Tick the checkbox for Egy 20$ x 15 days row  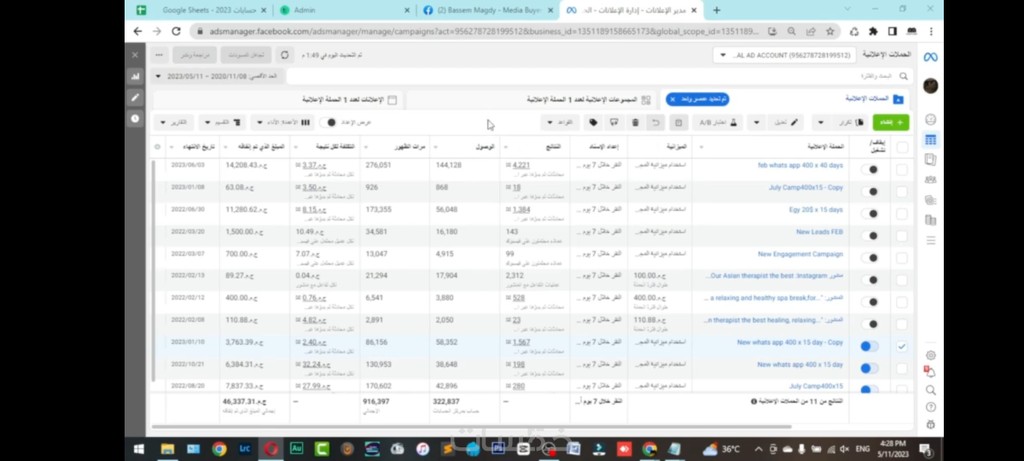902,213
